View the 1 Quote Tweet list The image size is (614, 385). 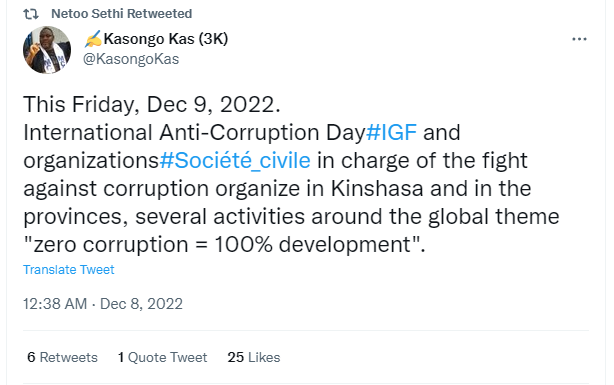tap(163, 357)
